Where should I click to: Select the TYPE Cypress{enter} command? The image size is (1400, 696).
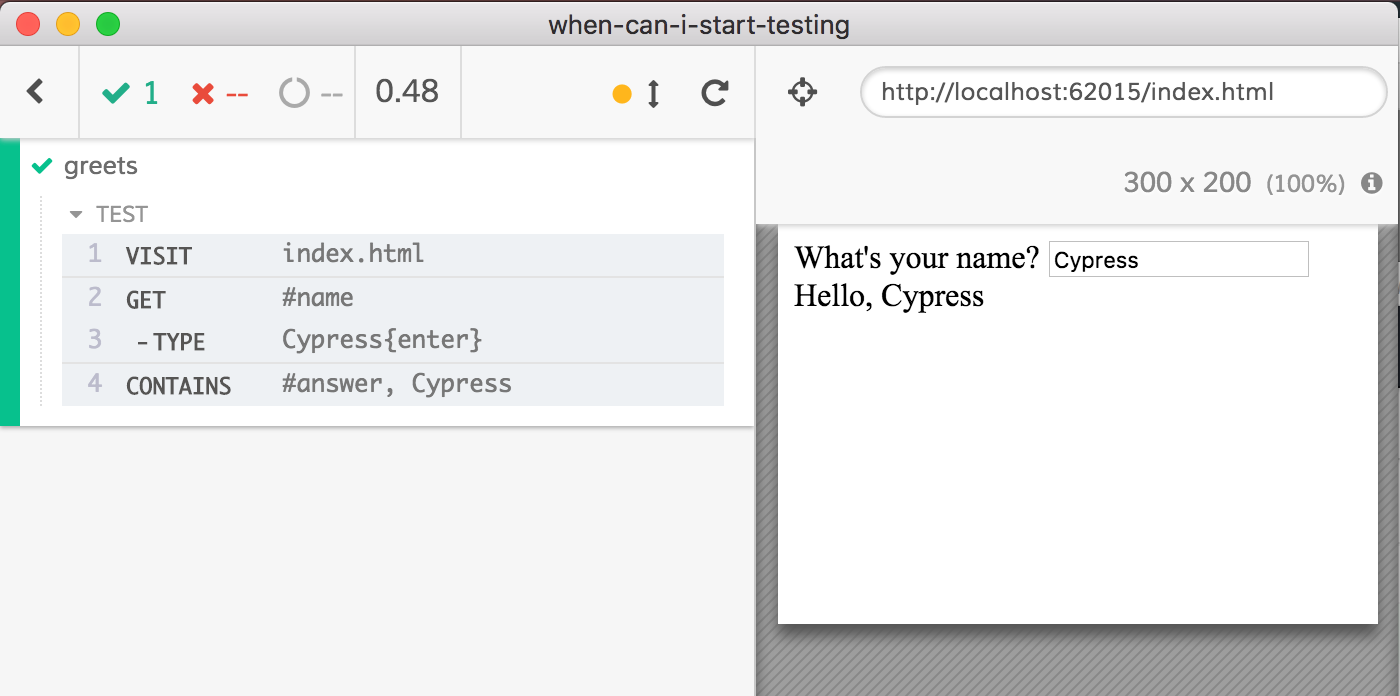click(393, 340)
